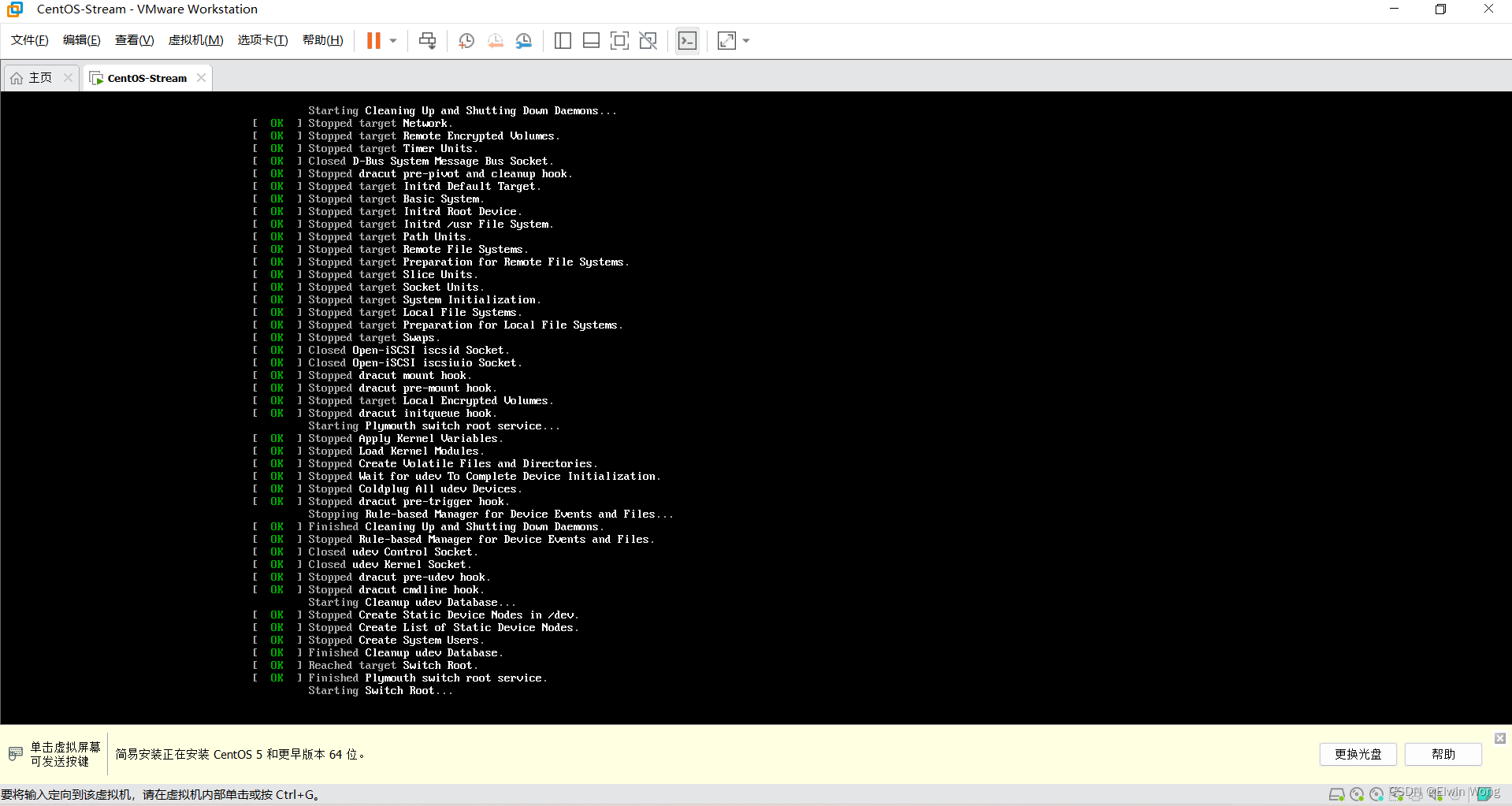Click 'Starting Cleanup udev Database...' line
The height and width of the screenshot is (806, 1512).
tap(412, 602)
